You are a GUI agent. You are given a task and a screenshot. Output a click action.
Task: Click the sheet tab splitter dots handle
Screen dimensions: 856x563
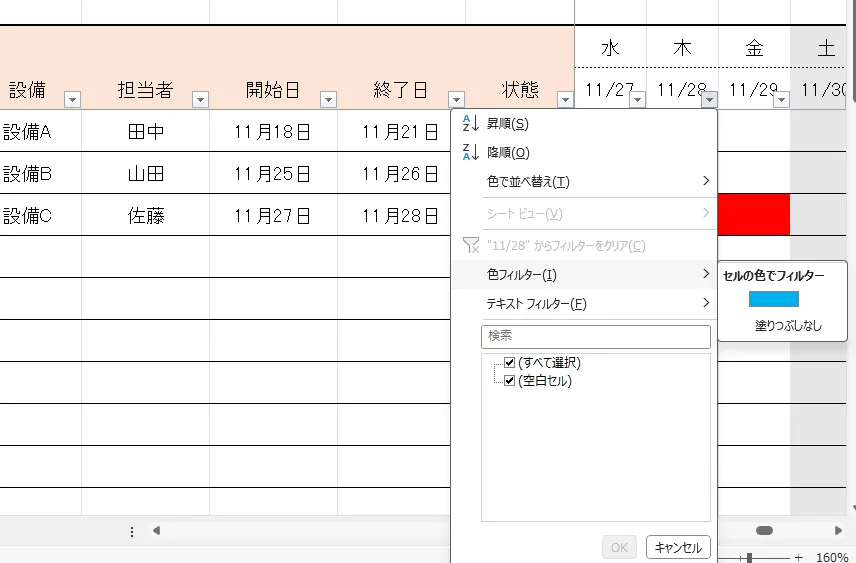point(132,531)
